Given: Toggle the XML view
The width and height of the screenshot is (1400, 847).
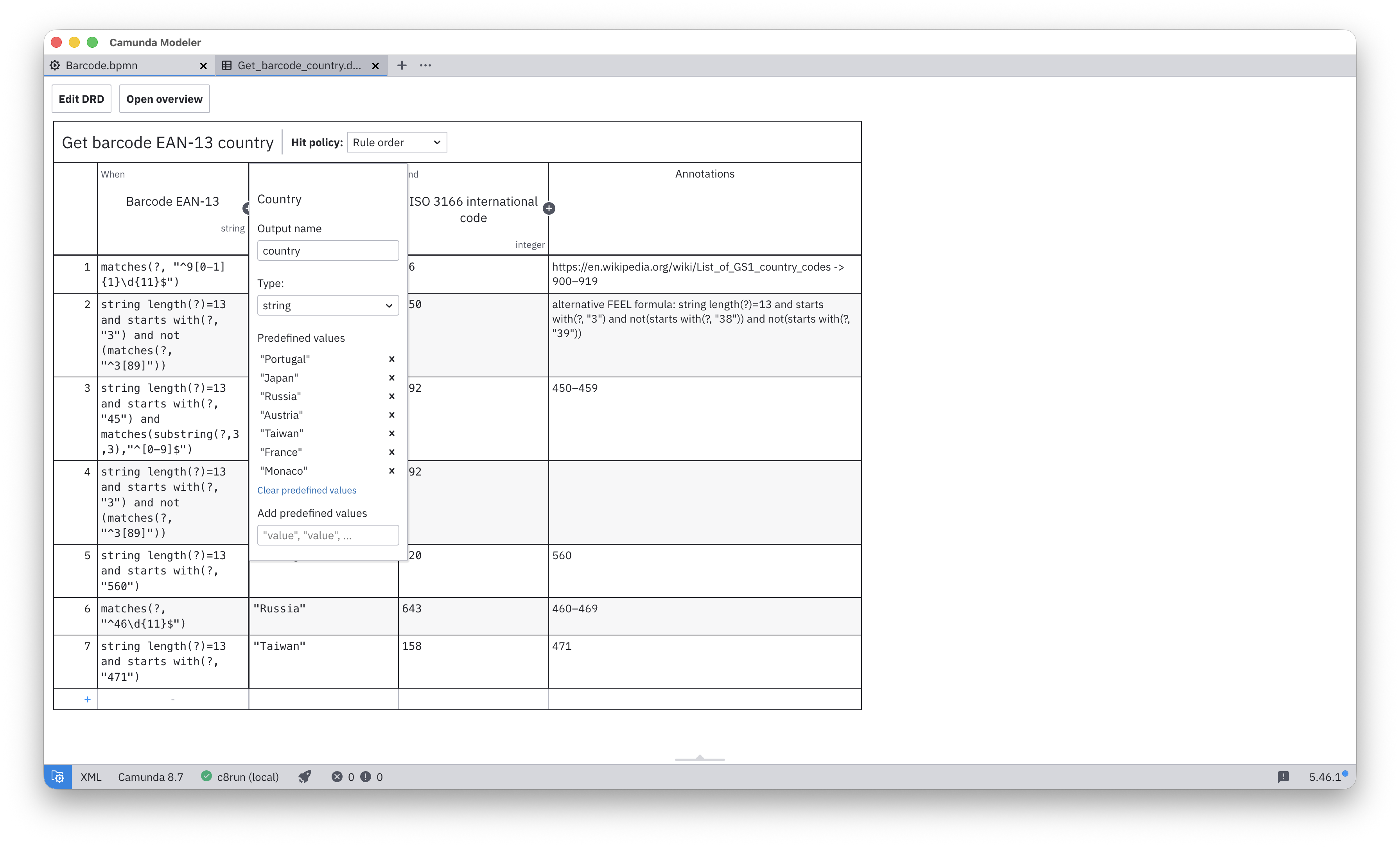Looking at the screenshot, I should [91, 777].
